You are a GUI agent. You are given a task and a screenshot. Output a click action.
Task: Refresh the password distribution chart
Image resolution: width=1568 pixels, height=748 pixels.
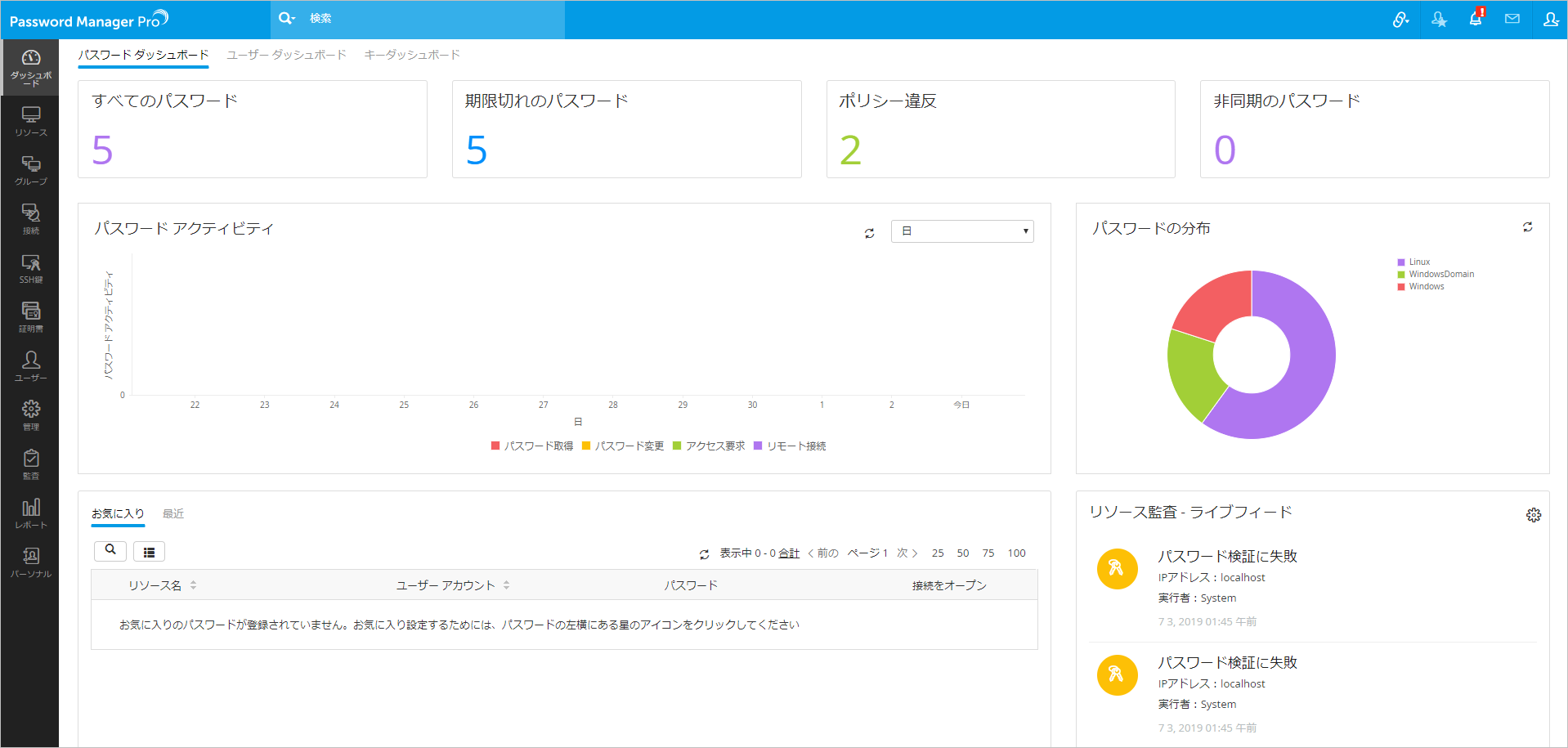click(1527, 227)
